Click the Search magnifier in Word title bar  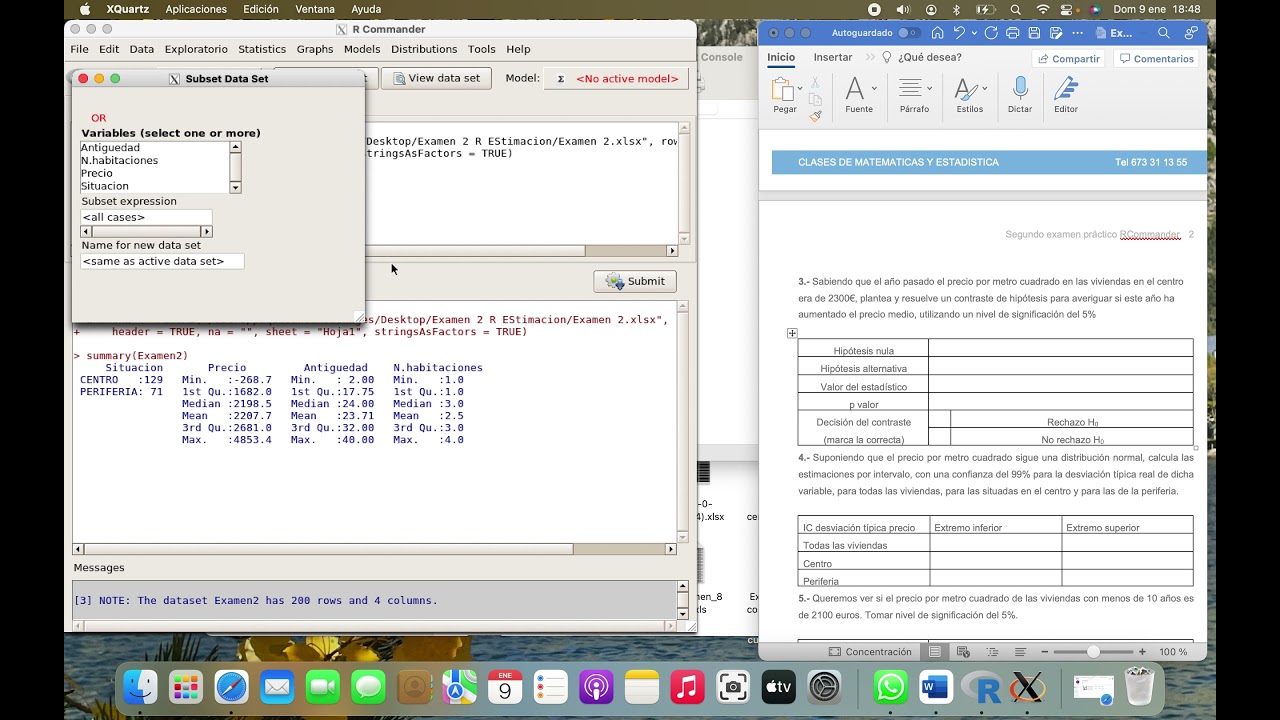point(1163,33)
